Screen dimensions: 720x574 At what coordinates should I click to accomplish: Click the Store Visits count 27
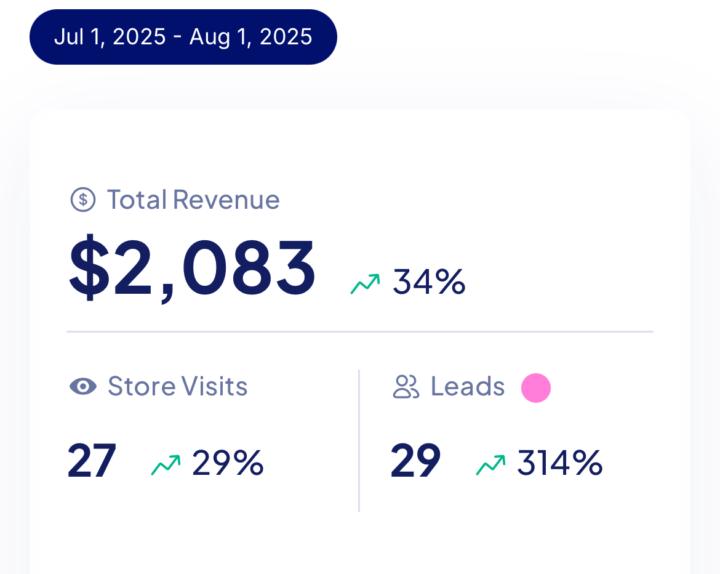(x=91, y=461)
